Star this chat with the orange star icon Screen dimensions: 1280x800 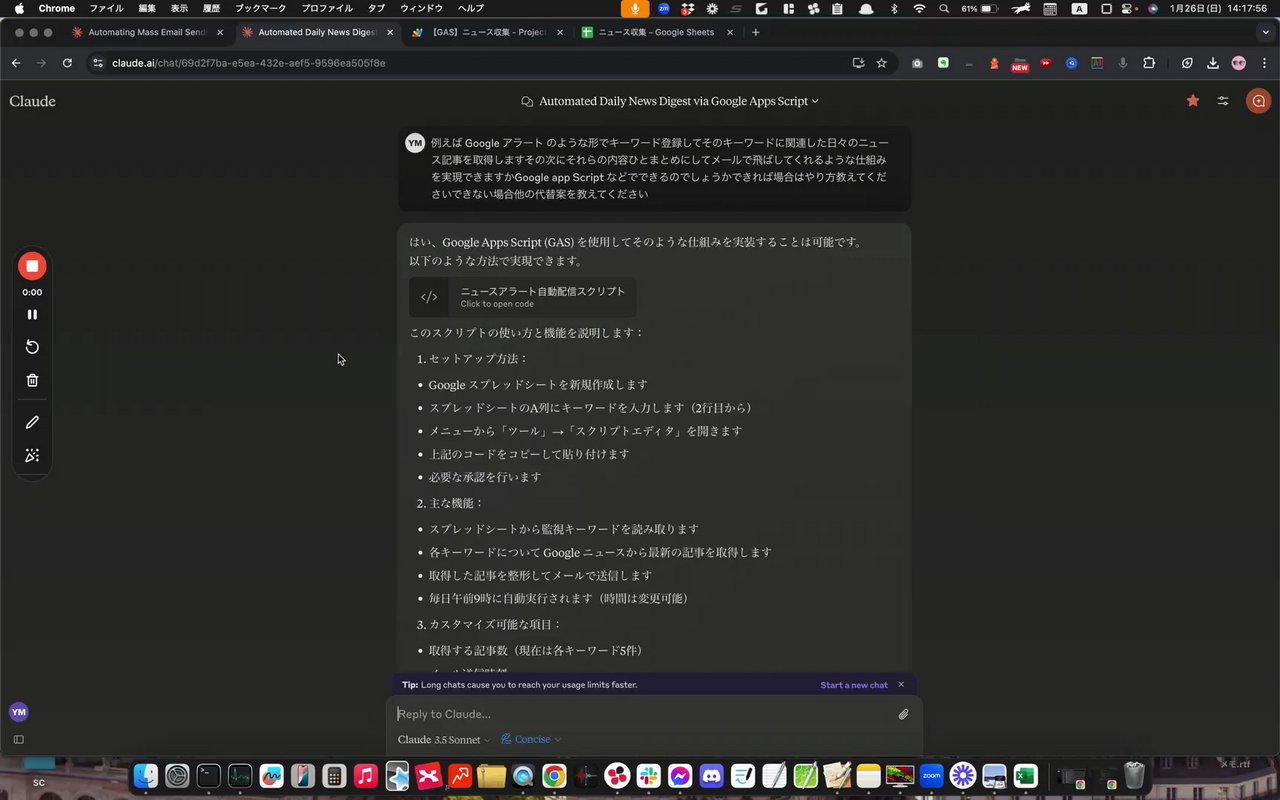(x=1193, y=101)
